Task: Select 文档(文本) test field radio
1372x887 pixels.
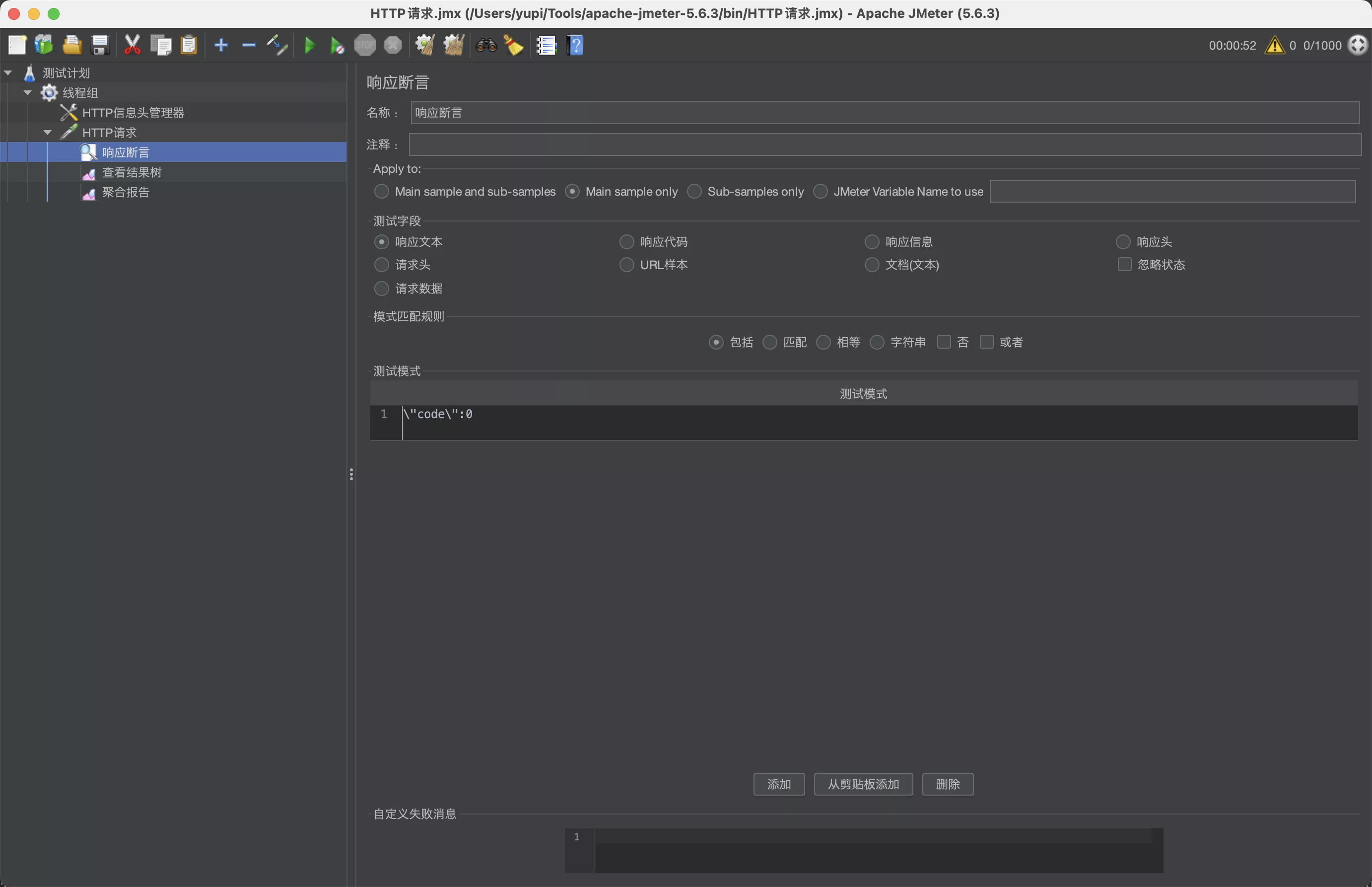Action: [x=872, y=265]
